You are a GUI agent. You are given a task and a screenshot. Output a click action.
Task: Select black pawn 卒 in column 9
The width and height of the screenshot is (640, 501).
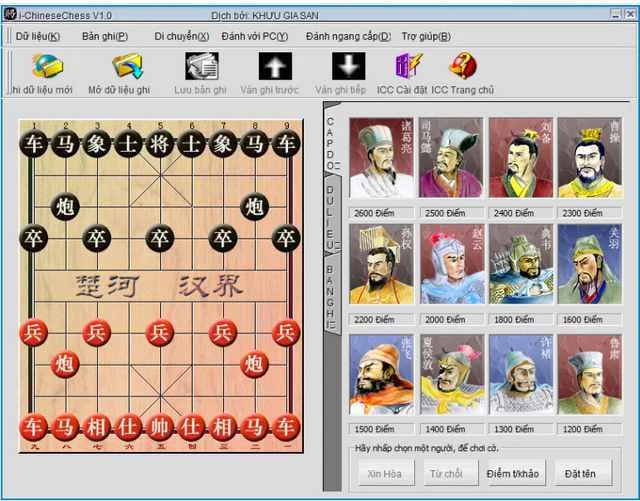[x=286, y=238]
